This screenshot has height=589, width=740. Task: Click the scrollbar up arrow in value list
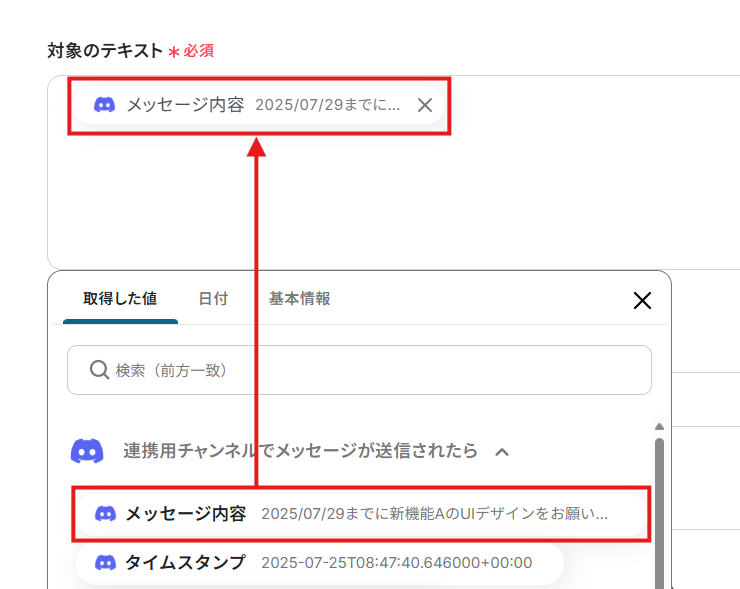click(x=659, y=427)
